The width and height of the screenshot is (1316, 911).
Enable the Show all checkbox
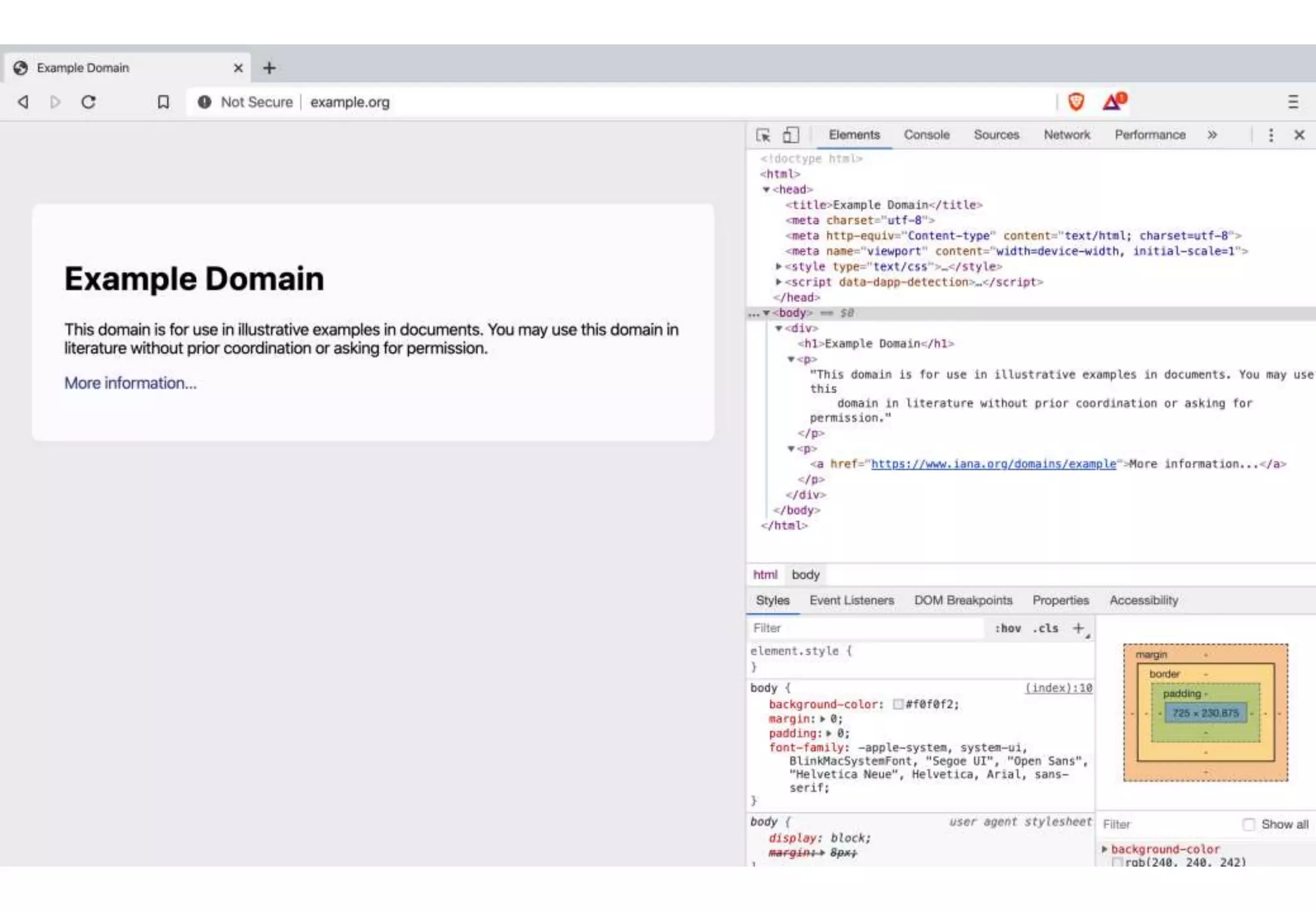click(1249, 824)
